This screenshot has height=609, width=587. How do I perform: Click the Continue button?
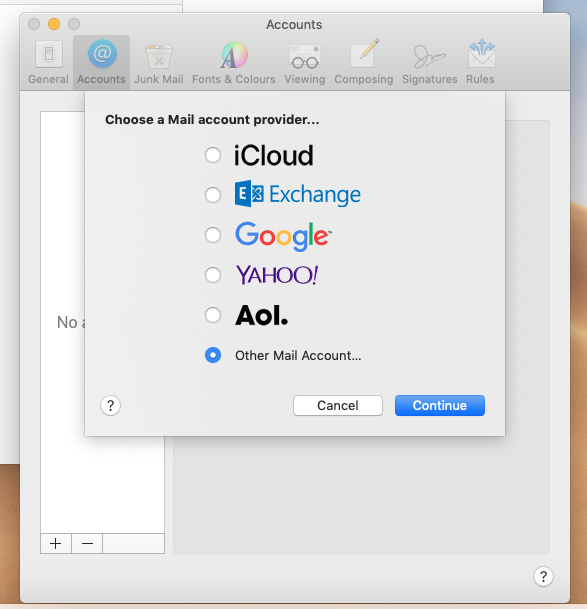[440, 405]
